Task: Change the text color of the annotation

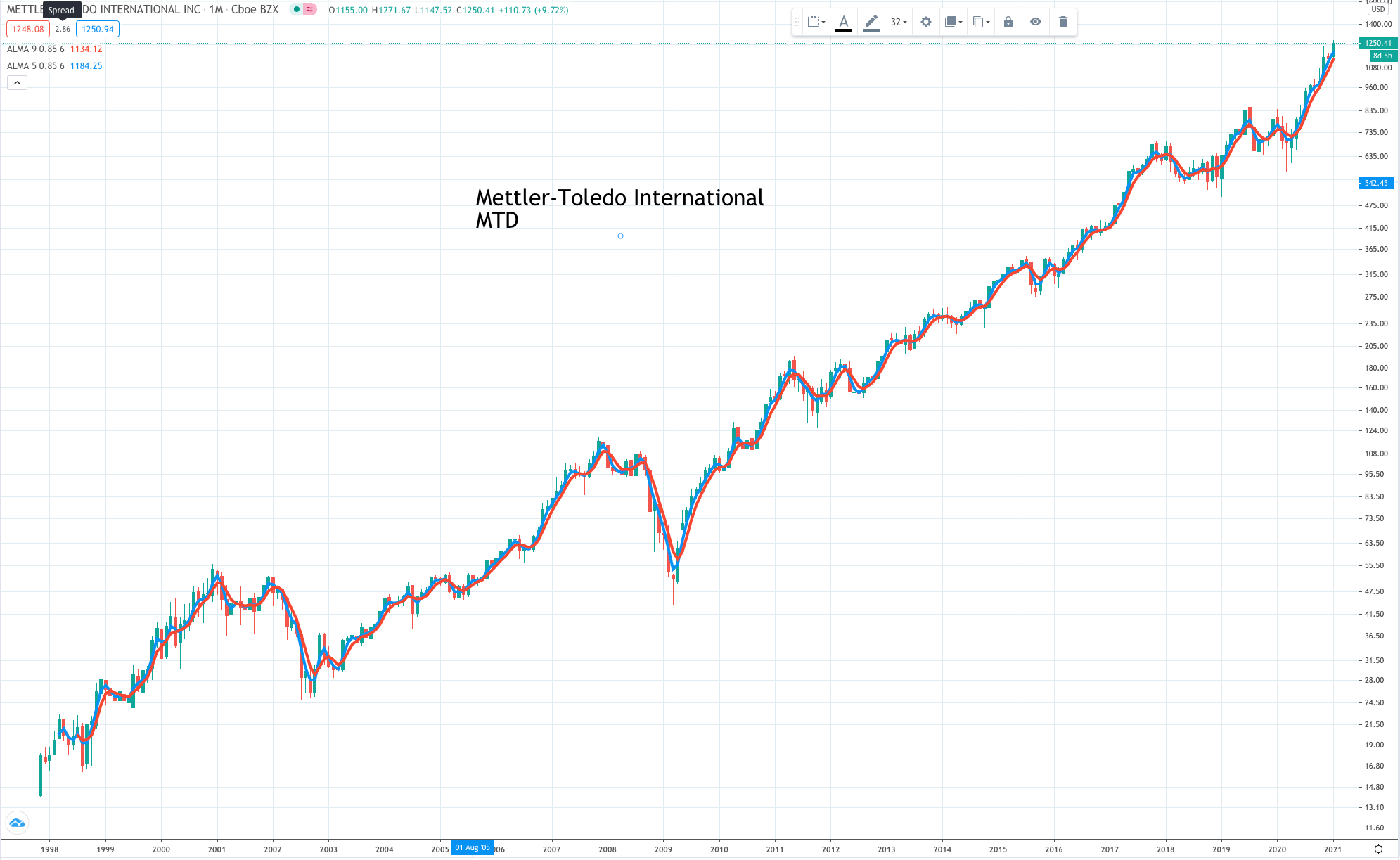Action: tap(844, 23)
